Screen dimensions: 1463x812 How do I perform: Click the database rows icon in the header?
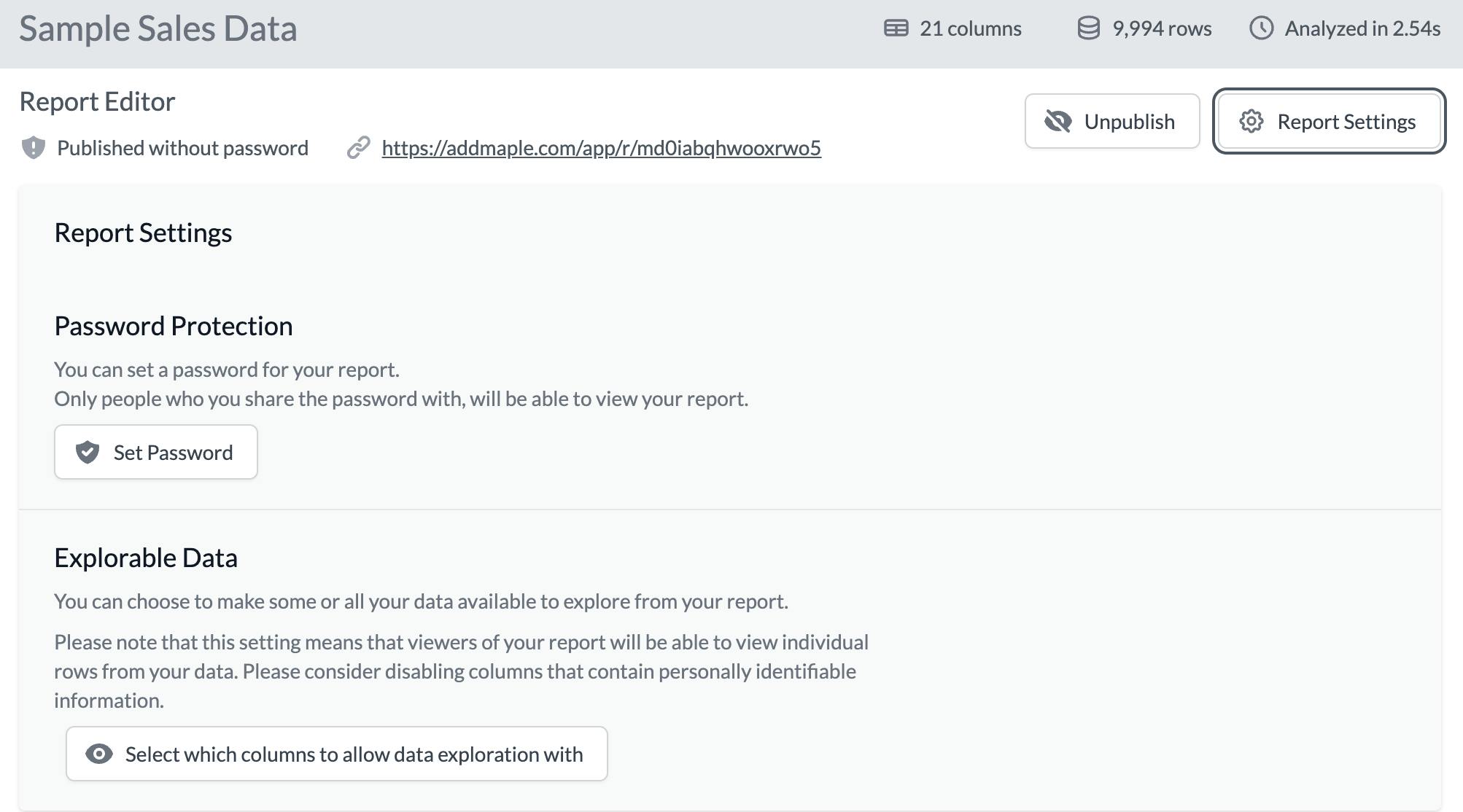click(1089, 28)
